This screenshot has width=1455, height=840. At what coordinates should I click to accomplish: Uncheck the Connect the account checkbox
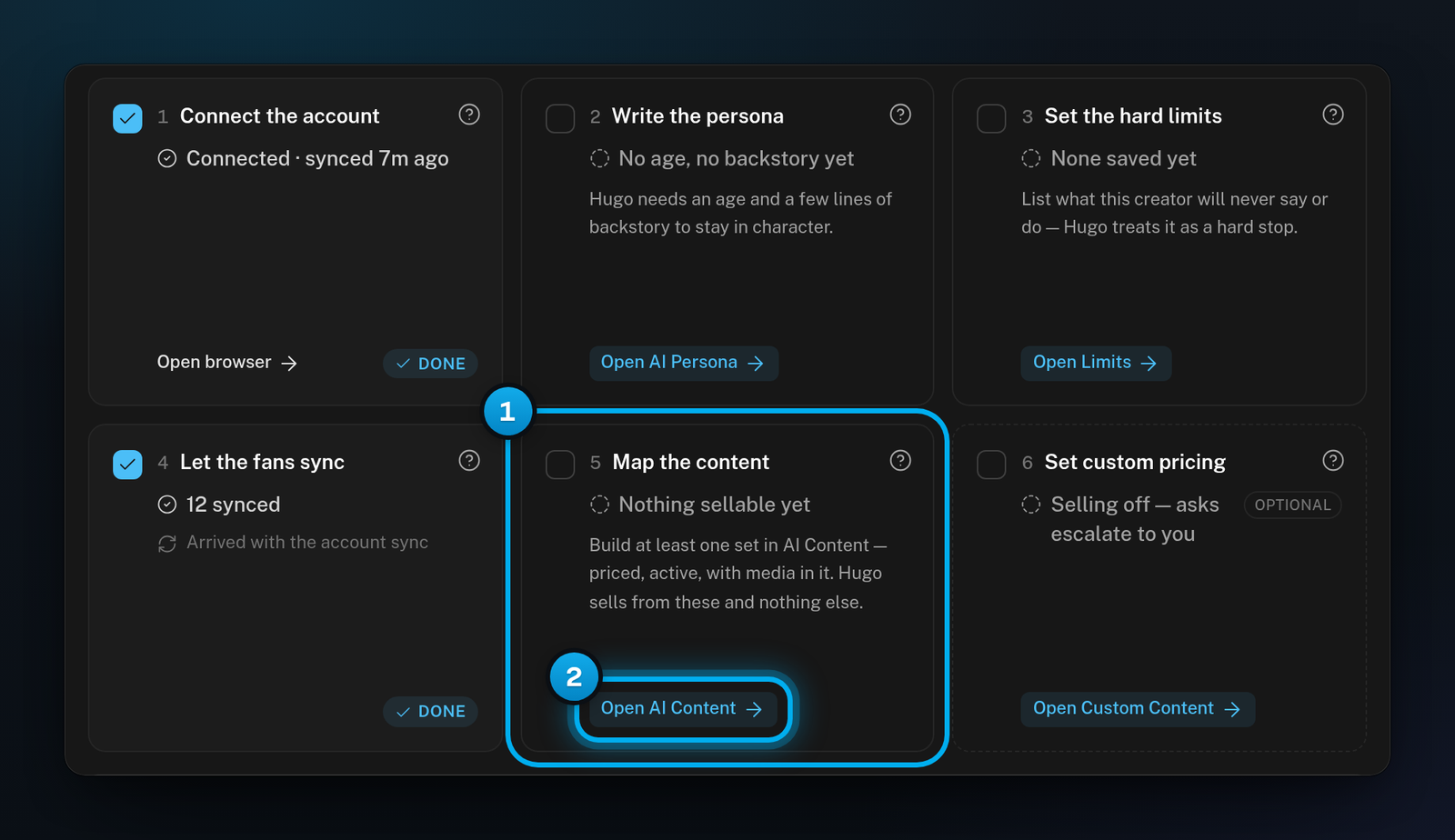click(127, 118)
